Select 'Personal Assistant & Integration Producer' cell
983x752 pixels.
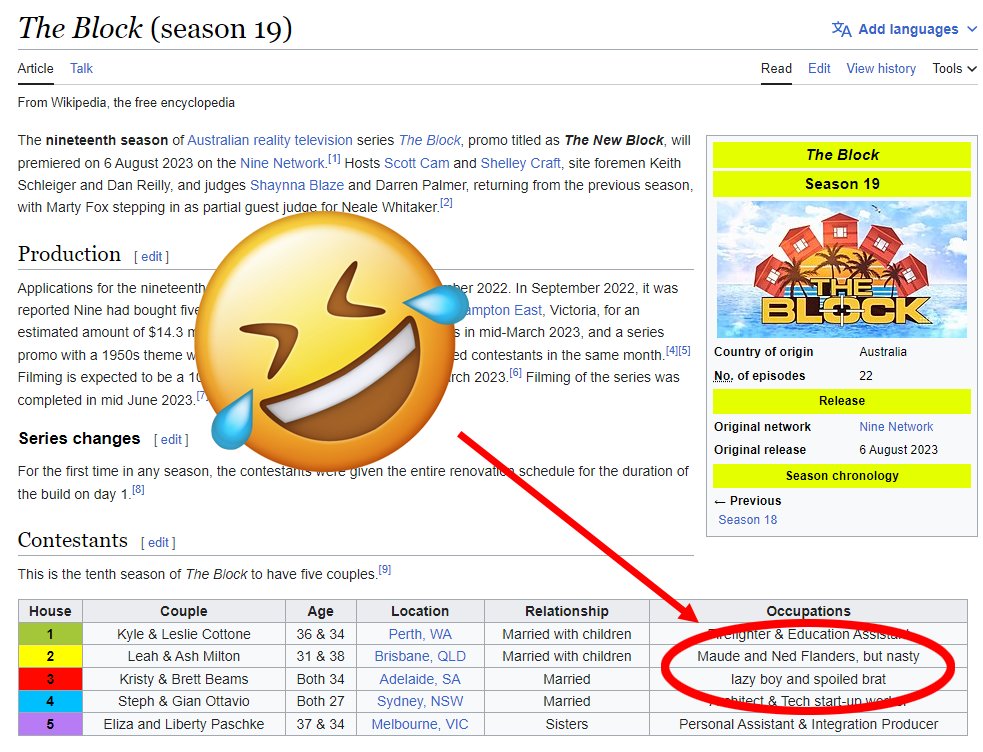coord(808,724)
